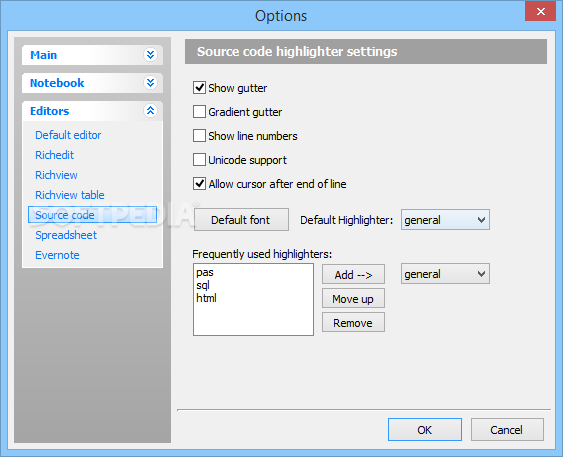
Task: Click the Move up button
Action: [353, 299]
